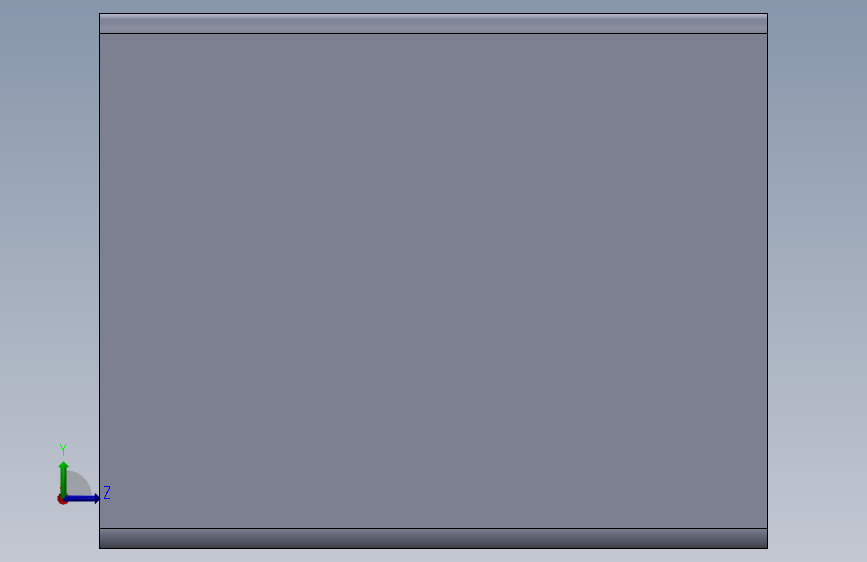This screenshot has height=562, width=867.
Task: Select the gray quadrant arc of triad
Action: click(x=79, y=483)
